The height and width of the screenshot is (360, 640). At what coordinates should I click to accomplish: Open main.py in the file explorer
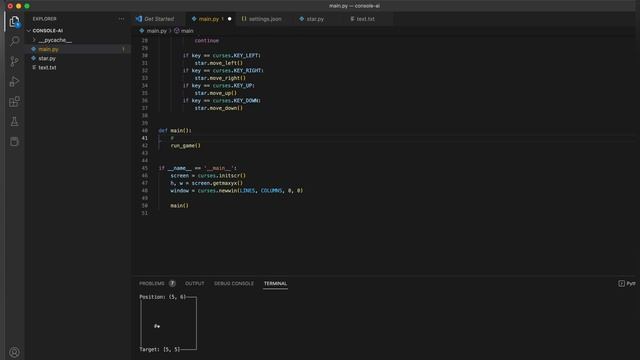click(48, 49)
